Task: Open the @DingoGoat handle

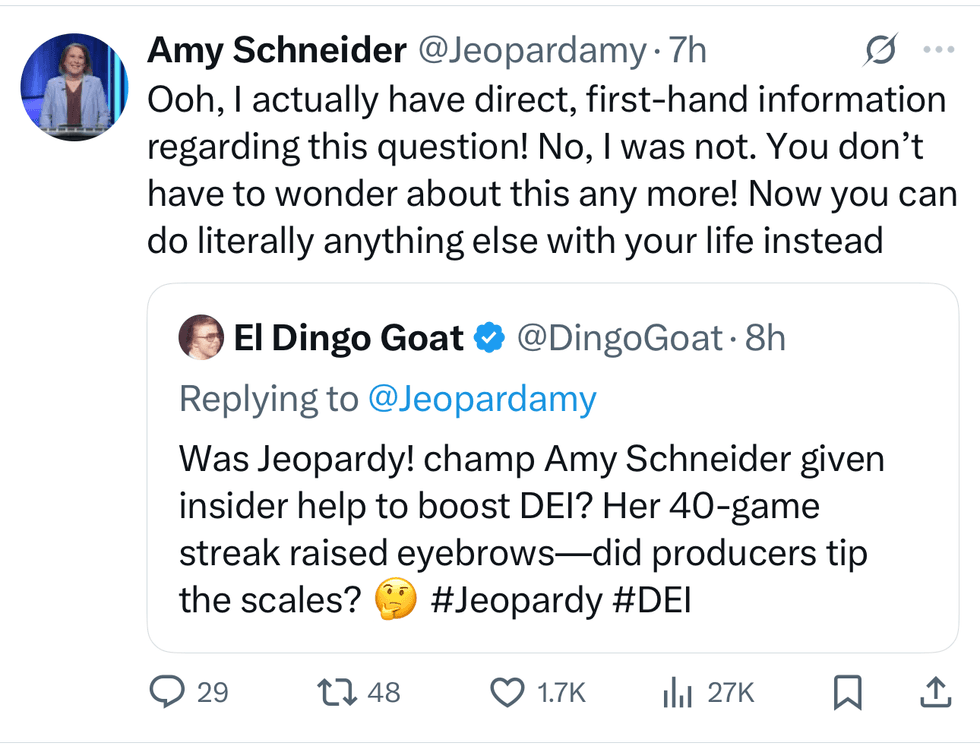Action: 619,339
